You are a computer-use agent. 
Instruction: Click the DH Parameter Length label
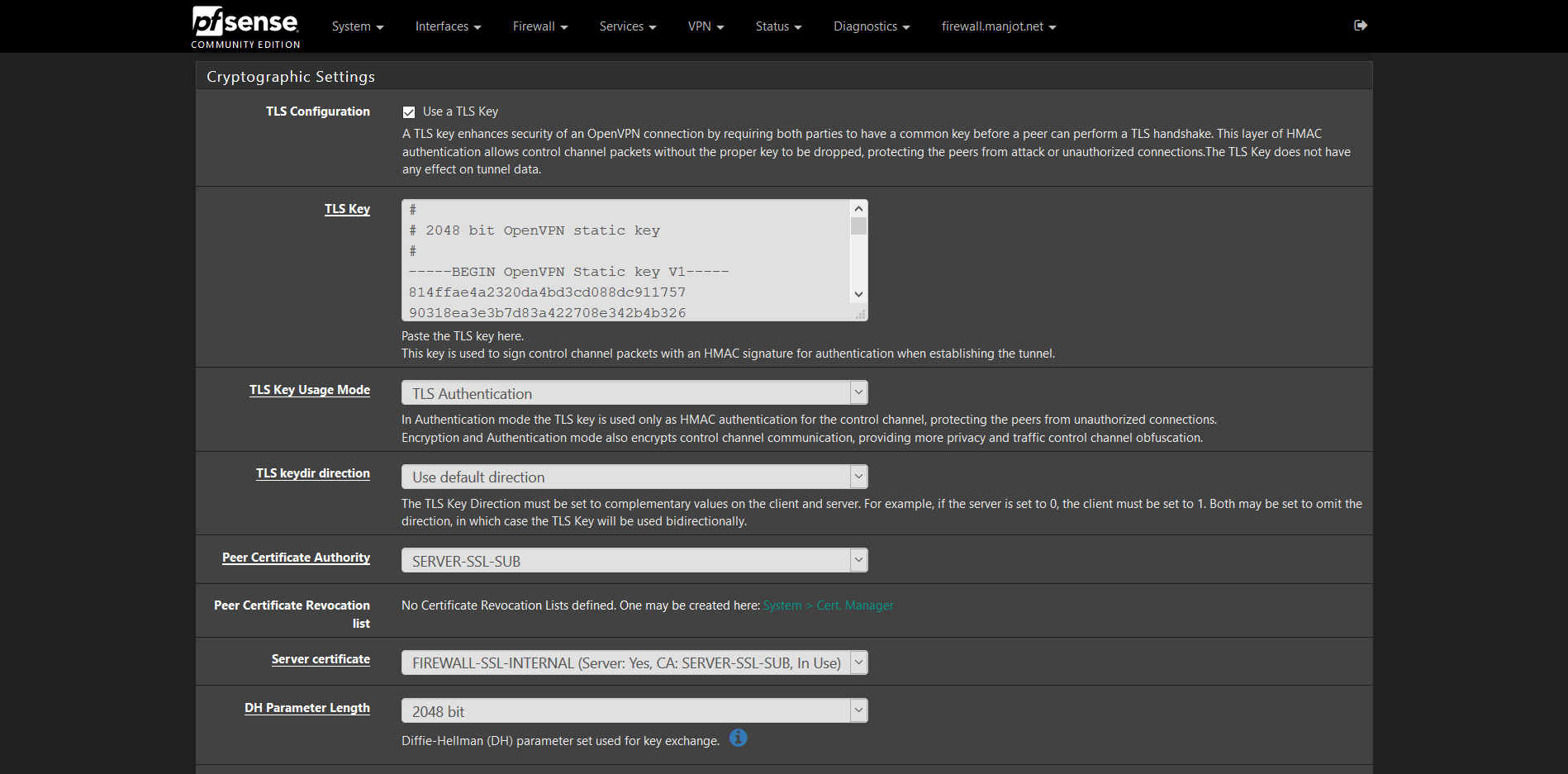307,708
